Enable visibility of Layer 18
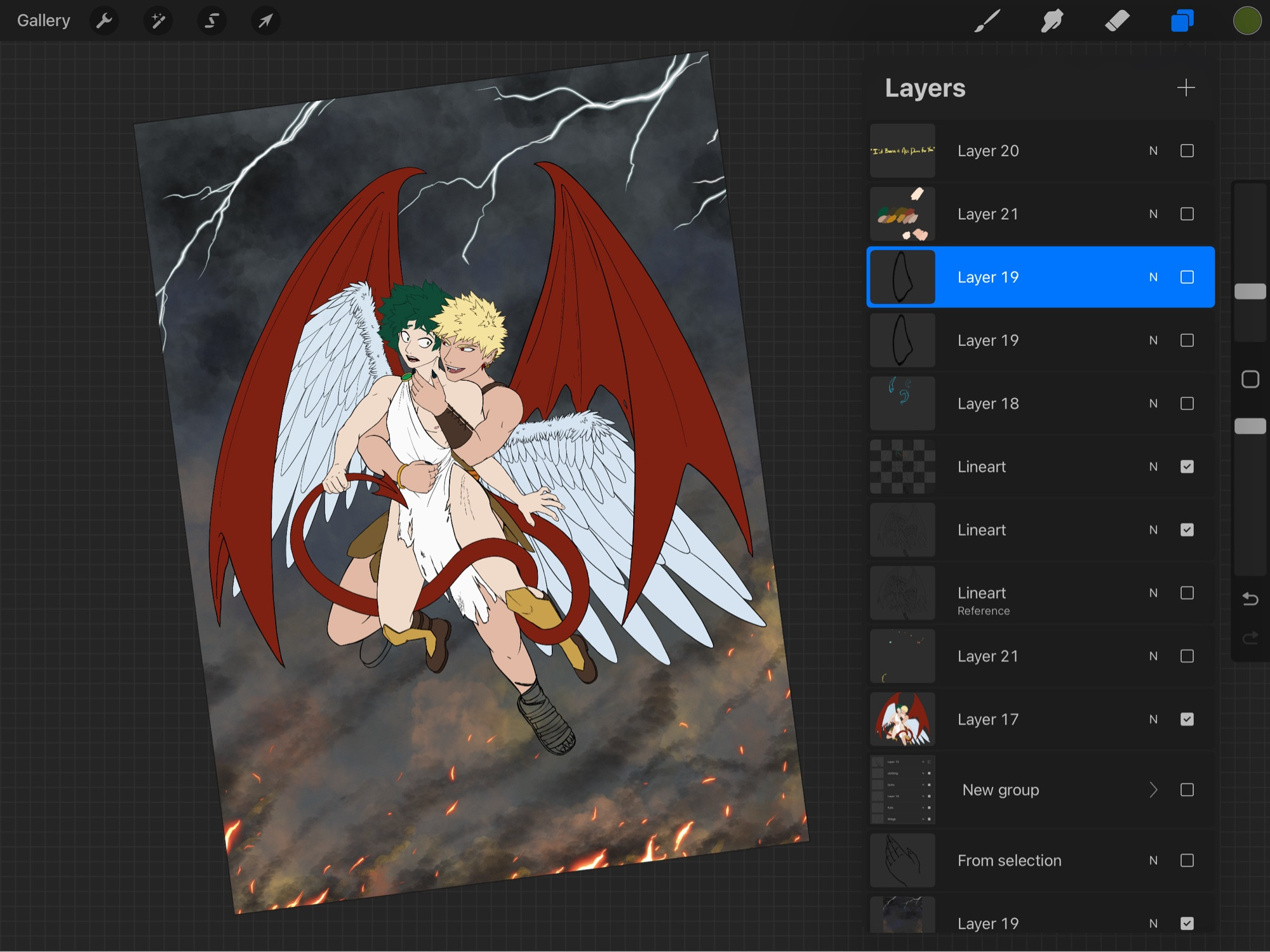Viewport: 1270px width, 952px height. coord(1187,404)
